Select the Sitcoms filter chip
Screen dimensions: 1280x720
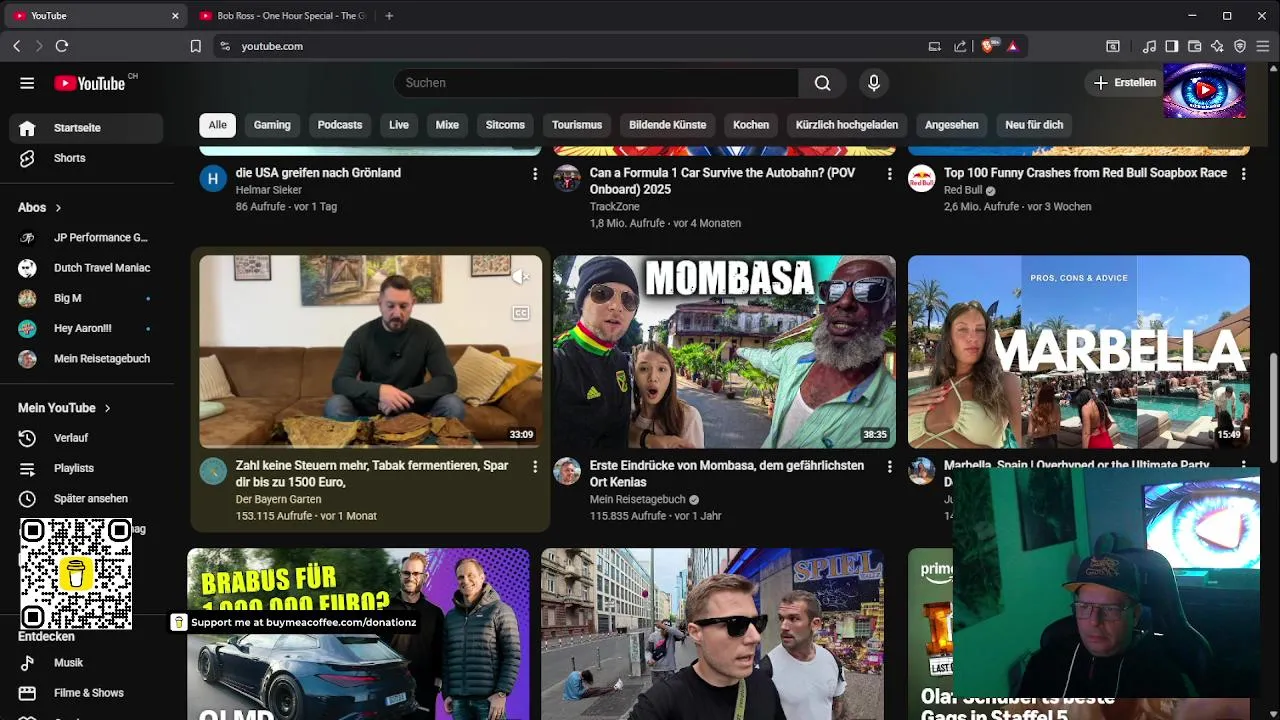pos(505,125)
